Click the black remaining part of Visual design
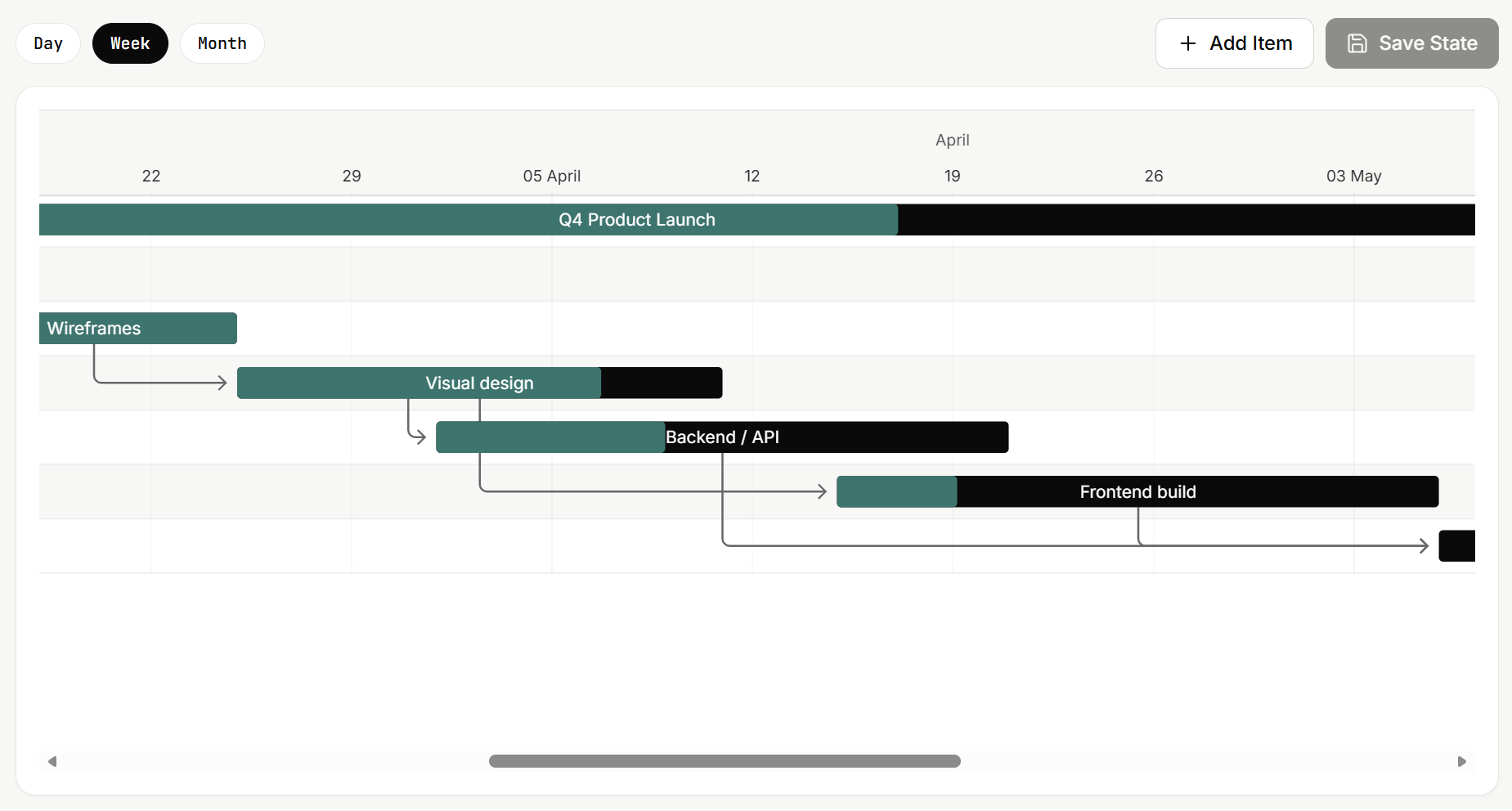The width and height of the screenshot is (1512, 811). tap(662, 383)
